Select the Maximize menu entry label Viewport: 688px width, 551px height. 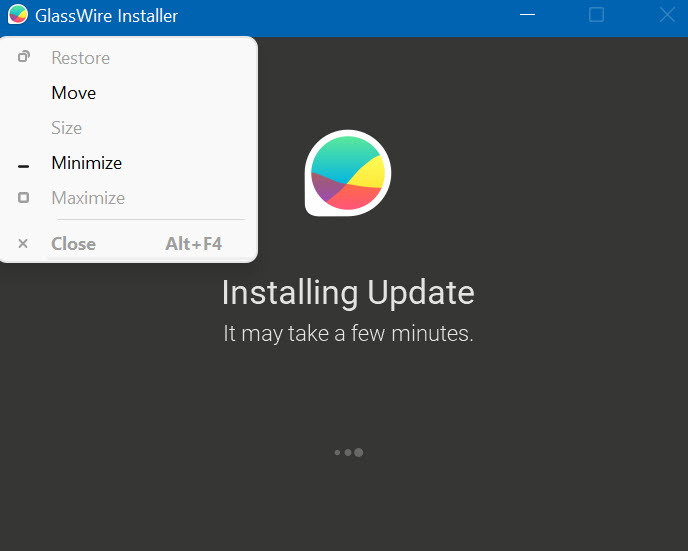pyautogui.click(x=88, y=198)
